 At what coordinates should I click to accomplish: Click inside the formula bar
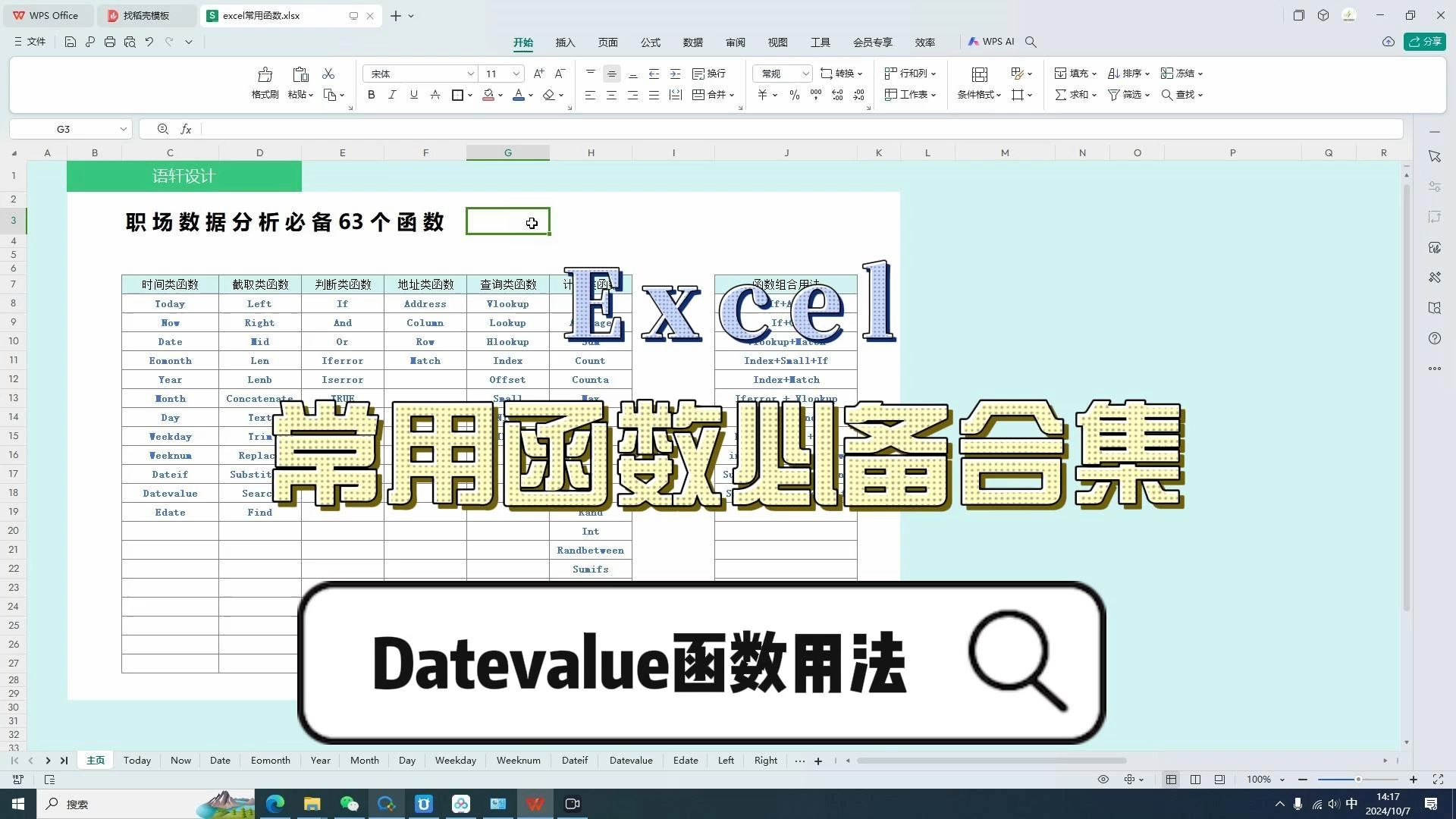tap(531, 129)
